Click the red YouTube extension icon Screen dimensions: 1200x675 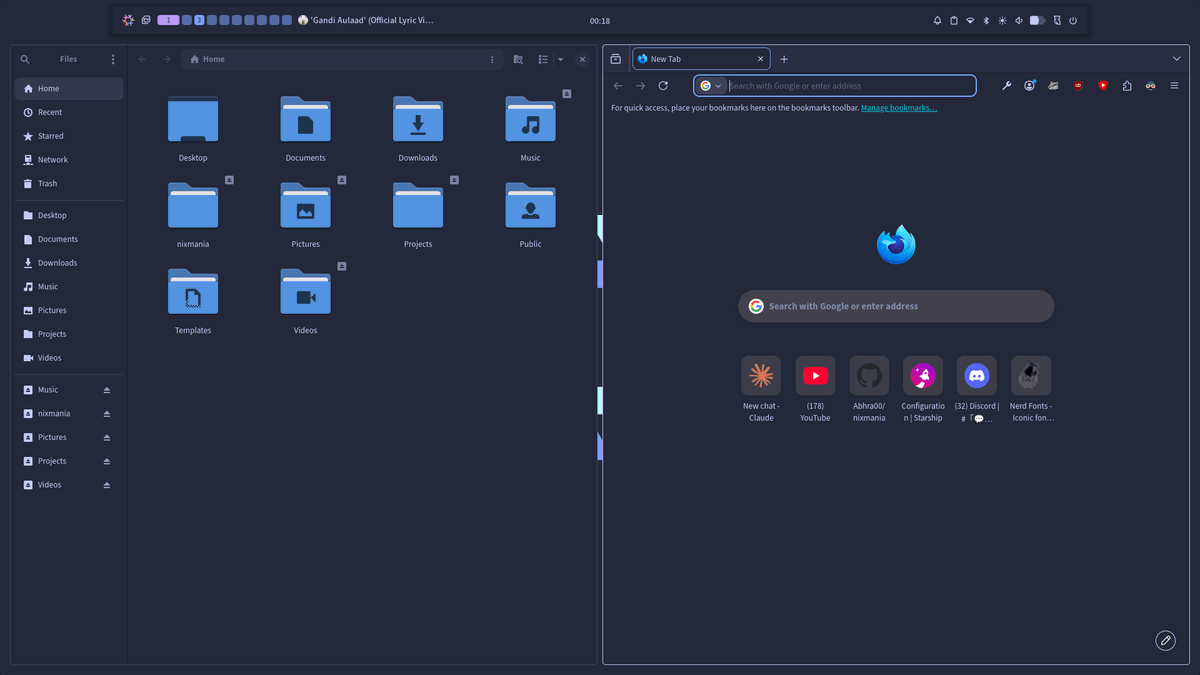1103,86
